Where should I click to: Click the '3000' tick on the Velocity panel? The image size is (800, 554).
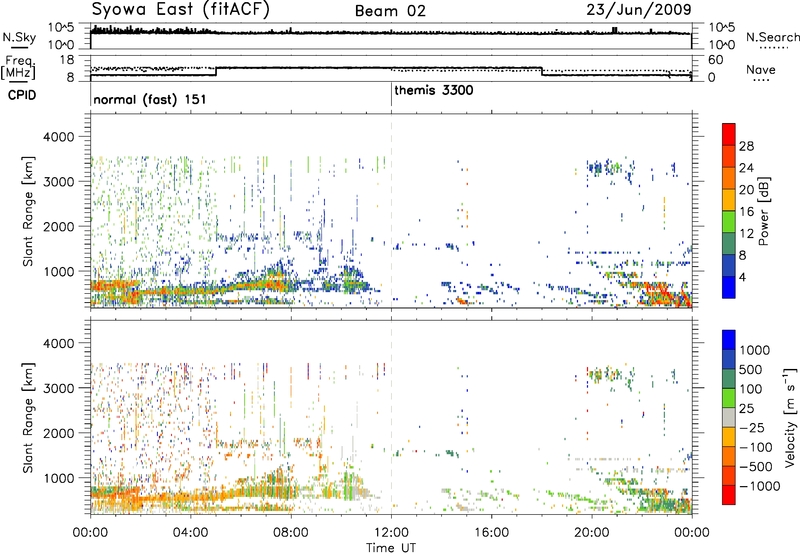pyautogui.click(x=59, y=388)
